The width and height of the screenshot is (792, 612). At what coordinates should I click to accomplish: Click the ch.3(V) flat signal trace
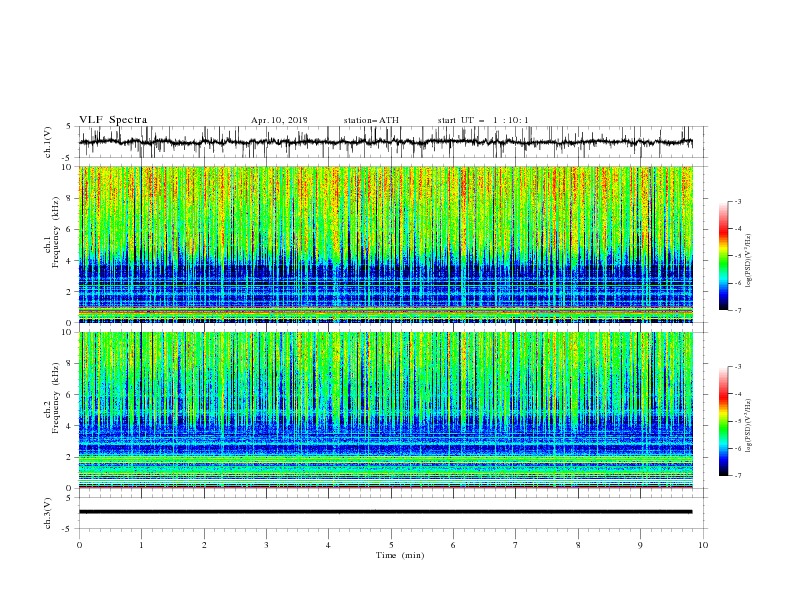tap(386, 512)
